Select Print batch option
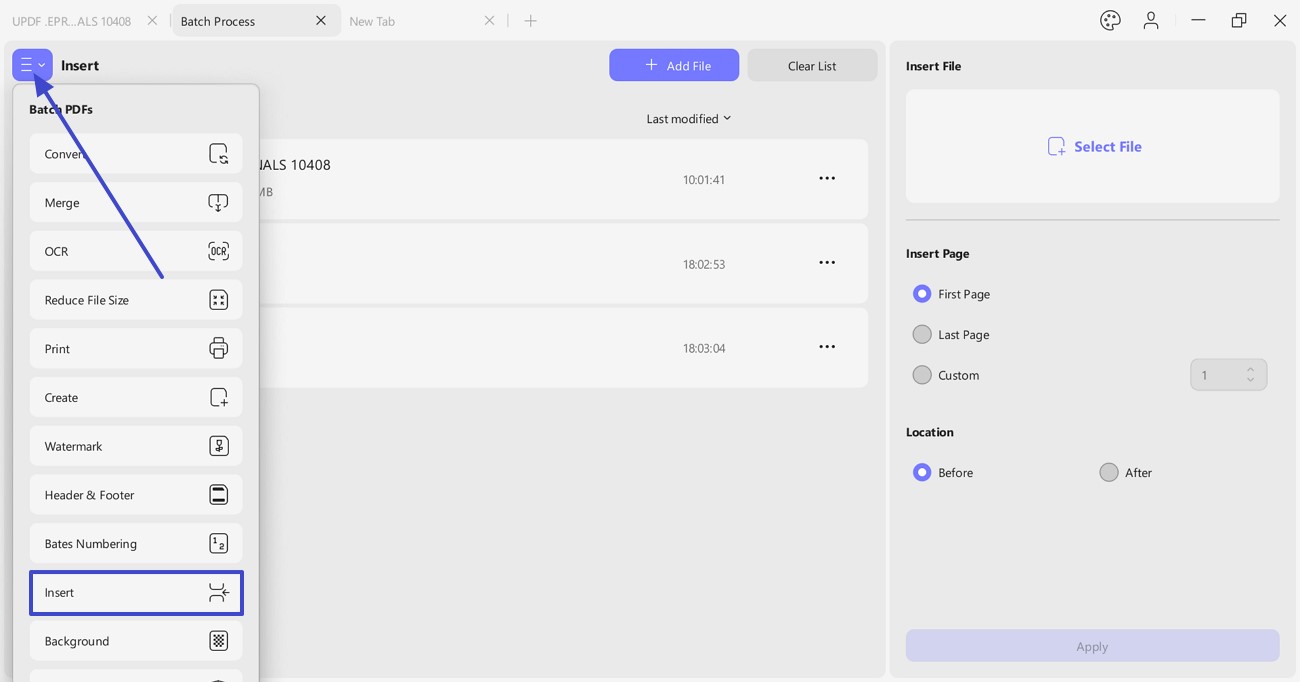 pyautogui.click(x=136, y=349)
